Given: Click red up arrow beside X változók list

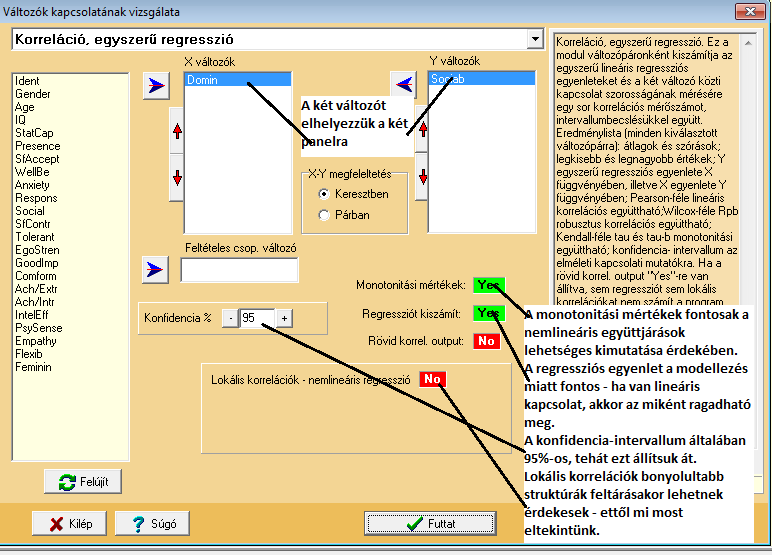Looking at the screenshot, I should [x=176, y=132].
